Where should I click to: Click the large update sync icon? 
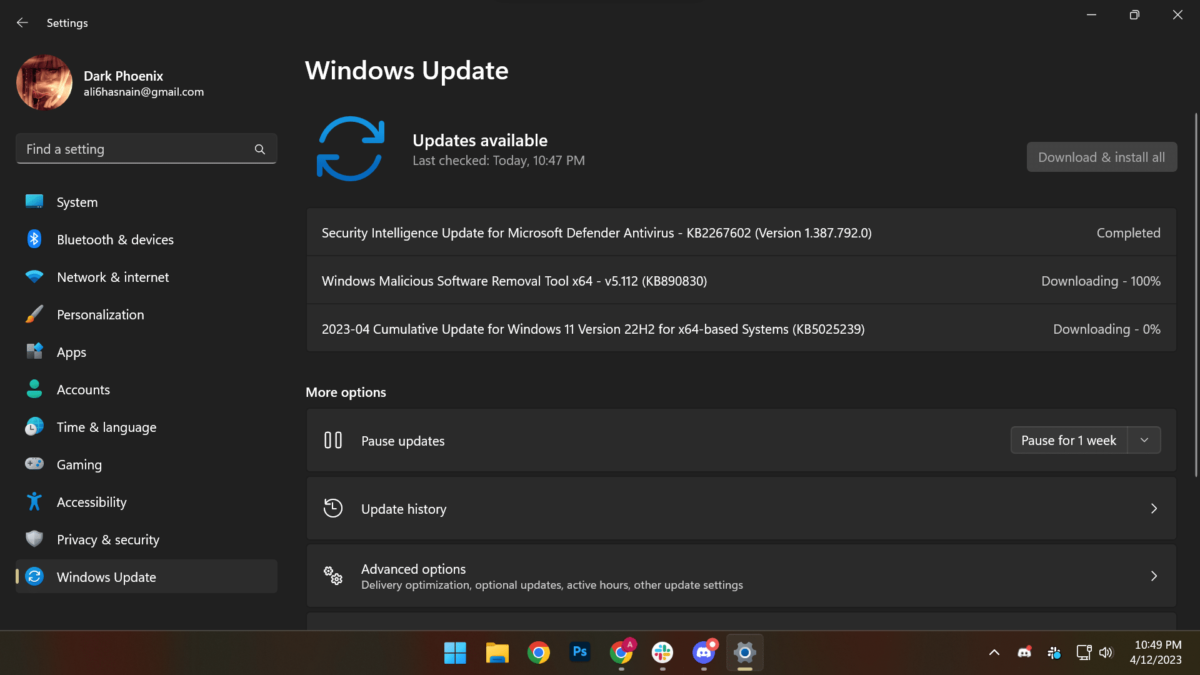click(350, 148)
